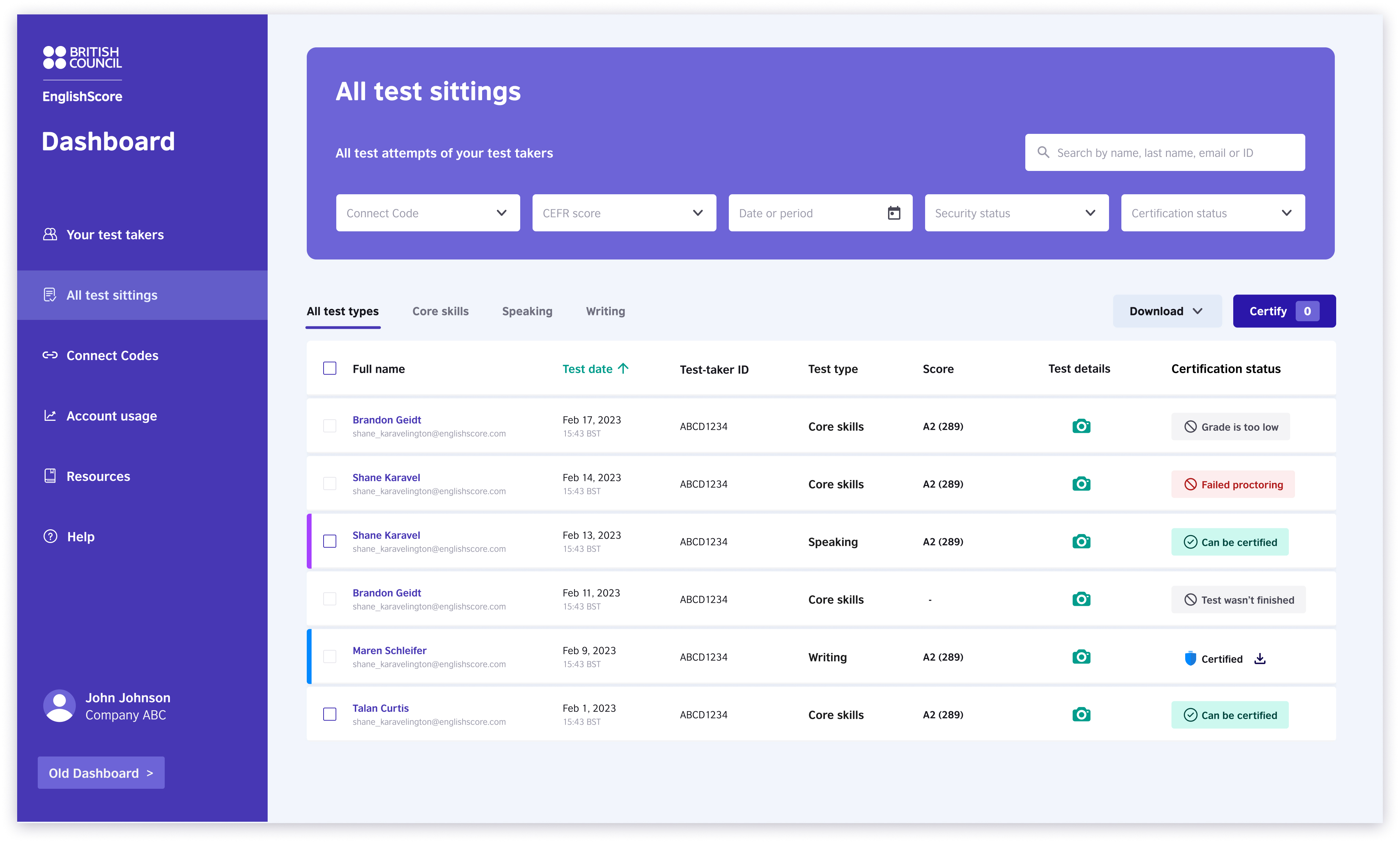Click John Johnson's avatar icon
The height and width of the screenshot is (843, 1400).
[60, 705]
